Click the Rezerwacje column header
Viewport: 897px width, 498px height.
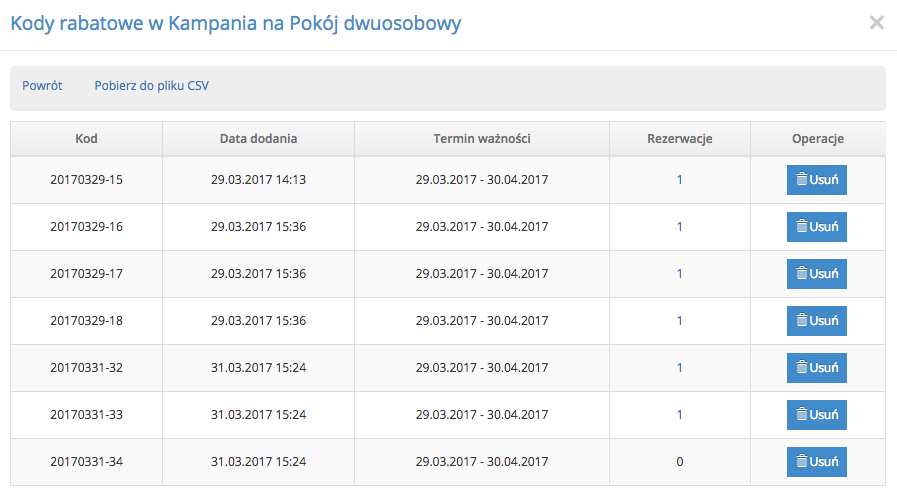coord(680,138)
